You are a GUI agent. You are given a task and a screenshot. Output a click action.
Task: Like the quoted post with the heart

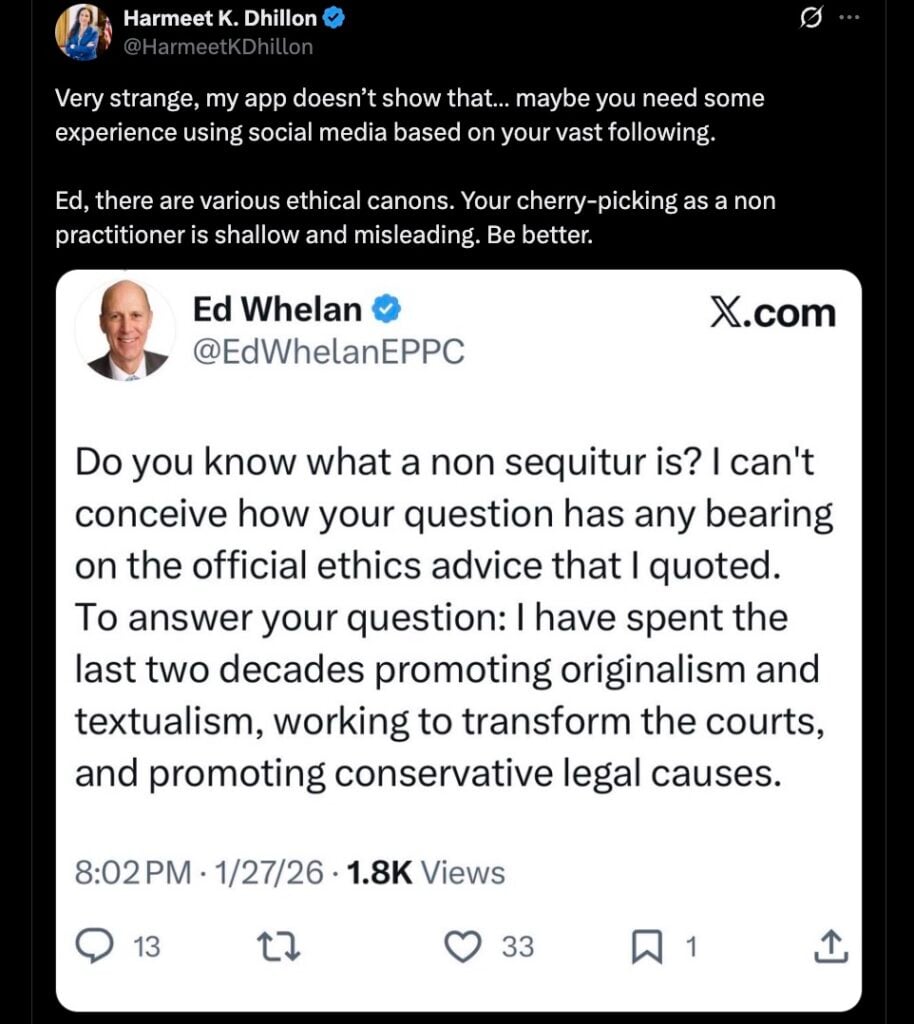coord(461,945)
